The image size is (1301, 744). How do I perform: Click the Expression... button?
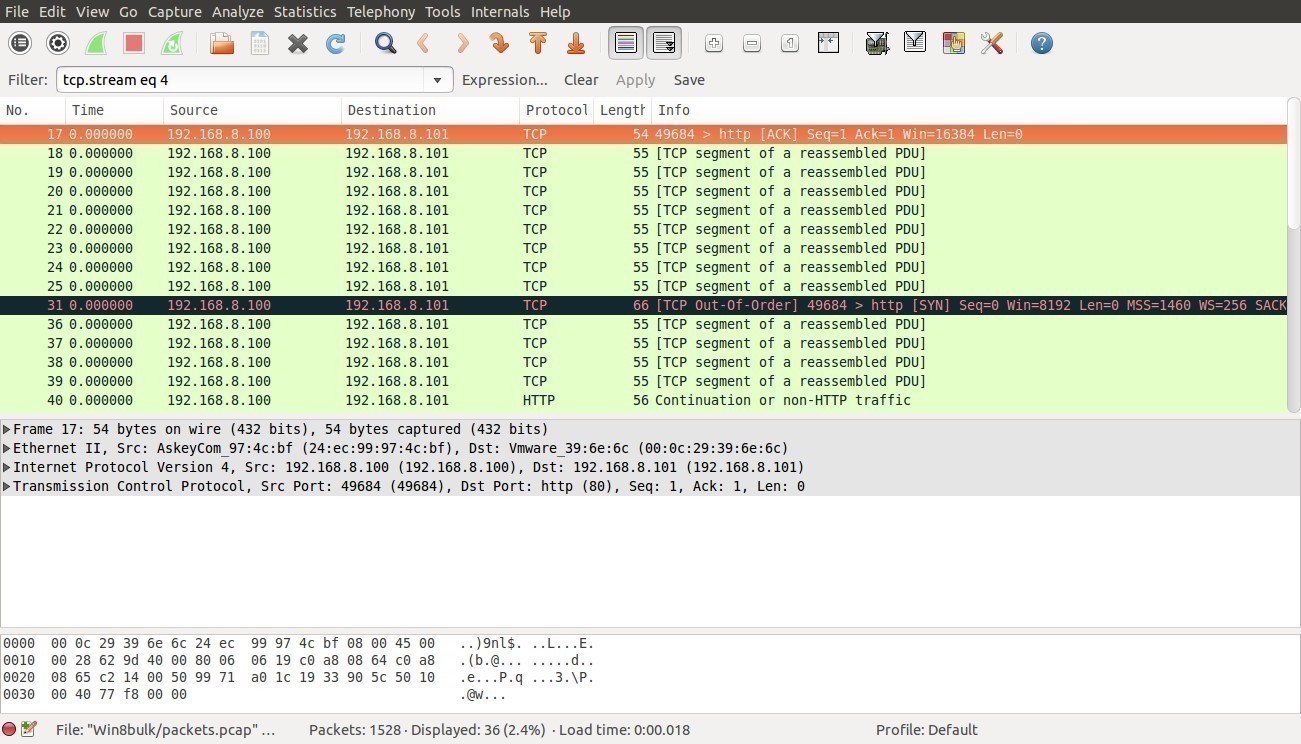[504, 80]
